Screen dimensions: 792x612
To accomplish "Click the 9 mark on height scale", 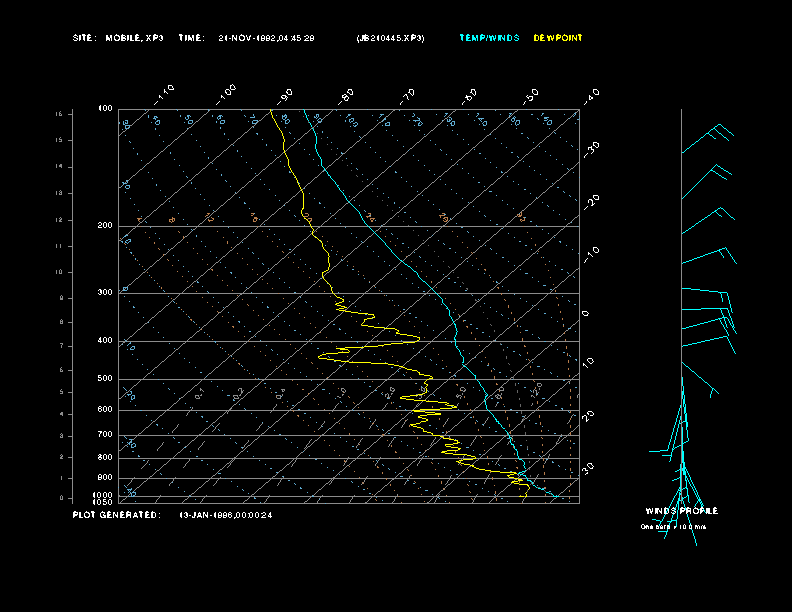I will pyautogui.click(x=62, y=298).
